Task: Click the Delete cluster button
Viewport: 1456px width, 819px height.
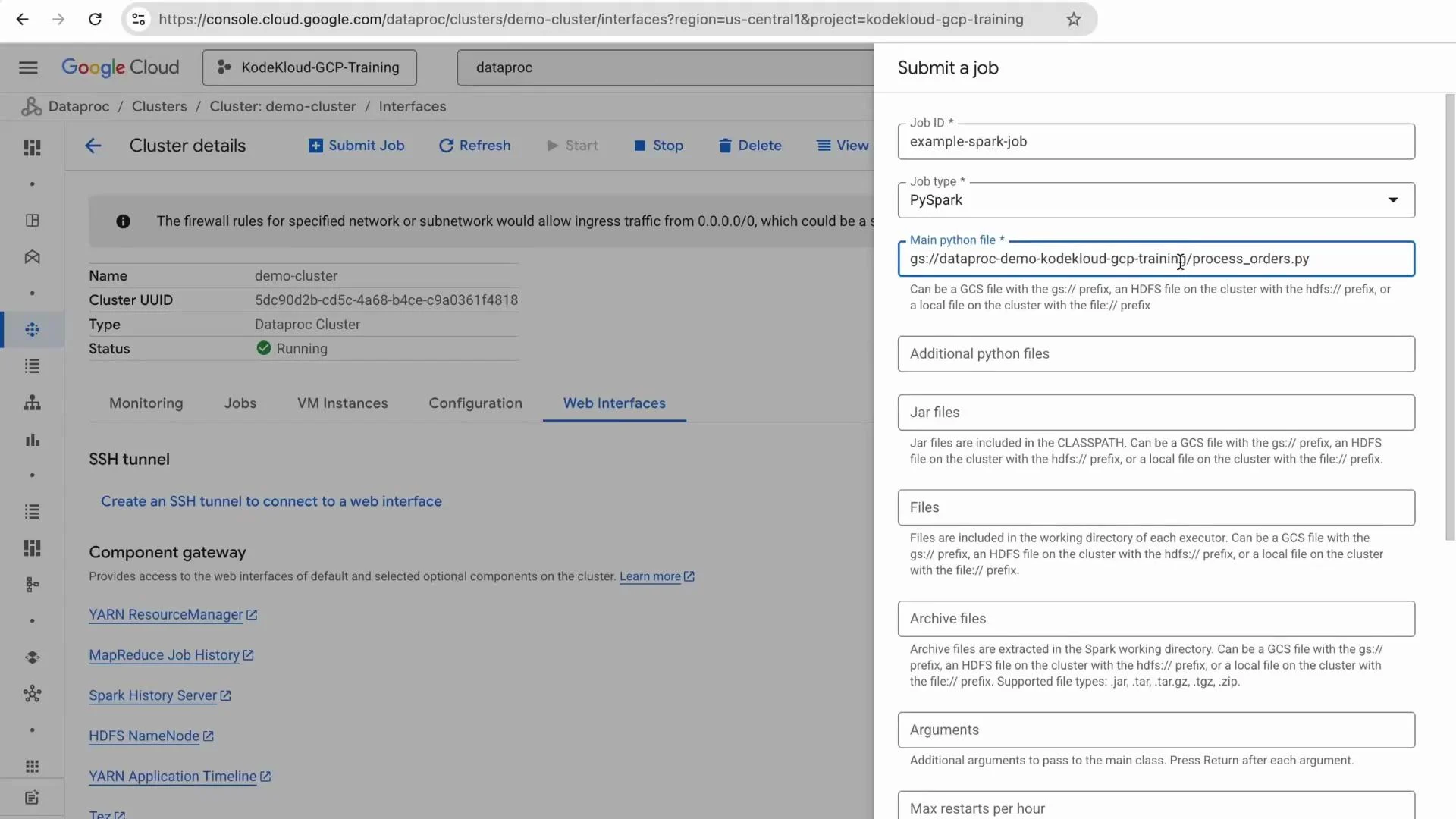Action: point(750,146)
